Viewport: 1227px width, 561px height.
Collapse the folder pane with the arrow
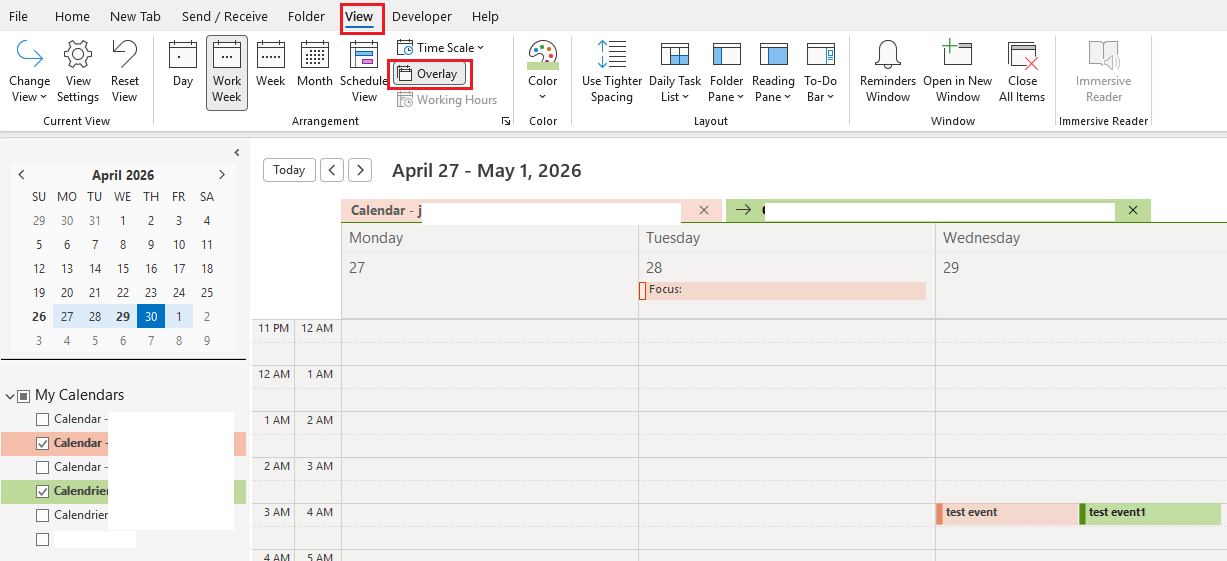pyautogui.click(x=237, y=153)
